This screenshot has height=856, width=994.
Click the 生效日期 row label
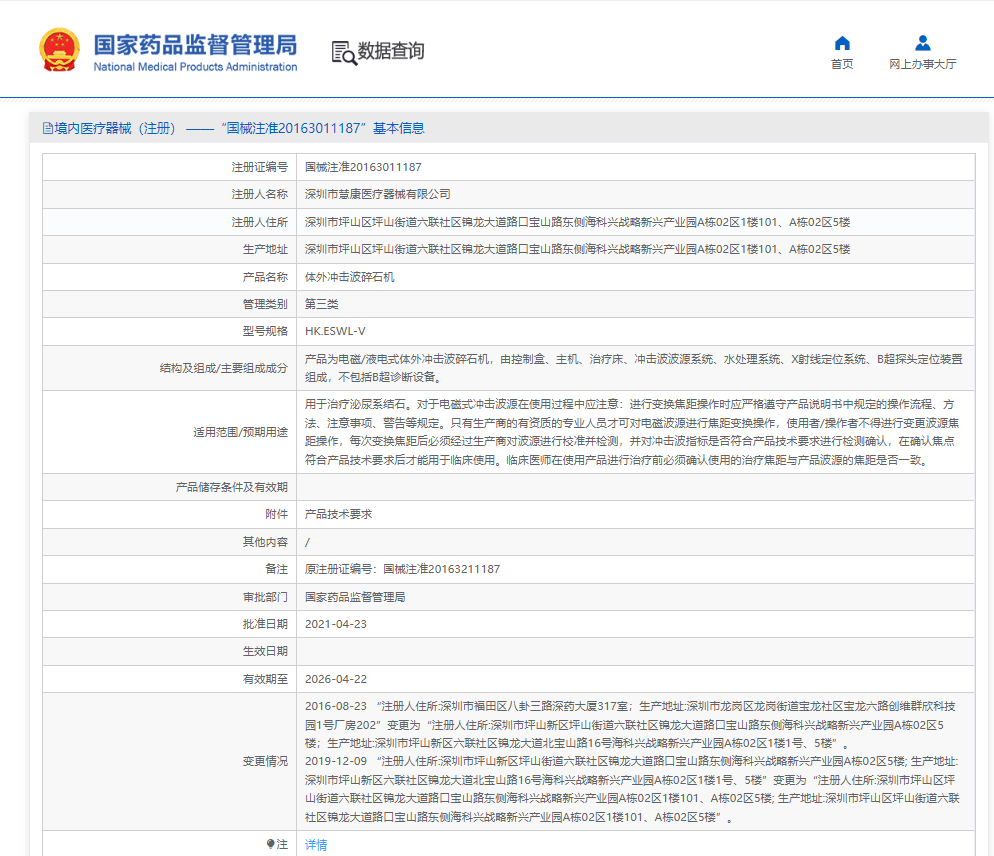[x=265, y=651]
